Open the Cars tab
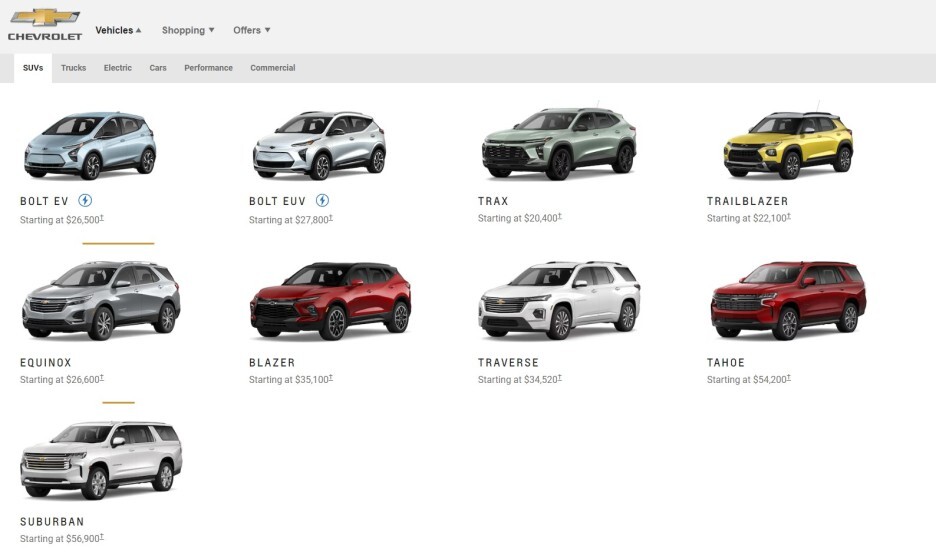Viewport: 936px width, 555px height. click(x=158, y=68)
